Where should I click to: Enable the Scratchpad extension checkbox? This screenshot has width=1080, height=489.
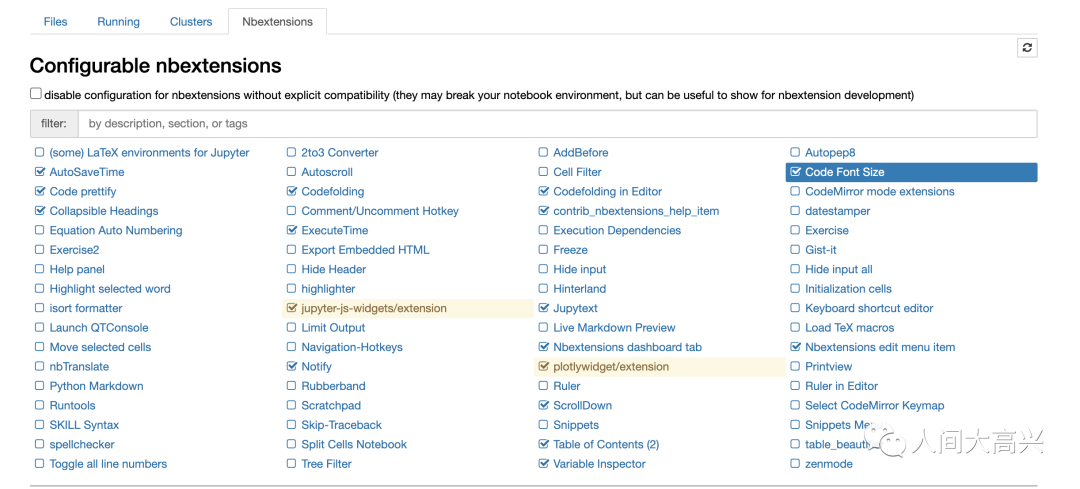click(292, 406)
